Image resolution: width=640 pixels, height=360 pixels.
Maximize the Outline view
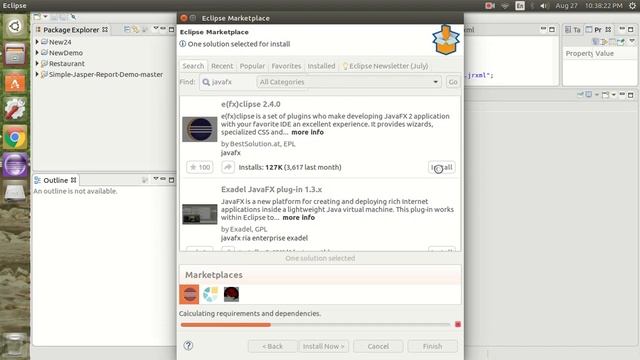(171, 180)
